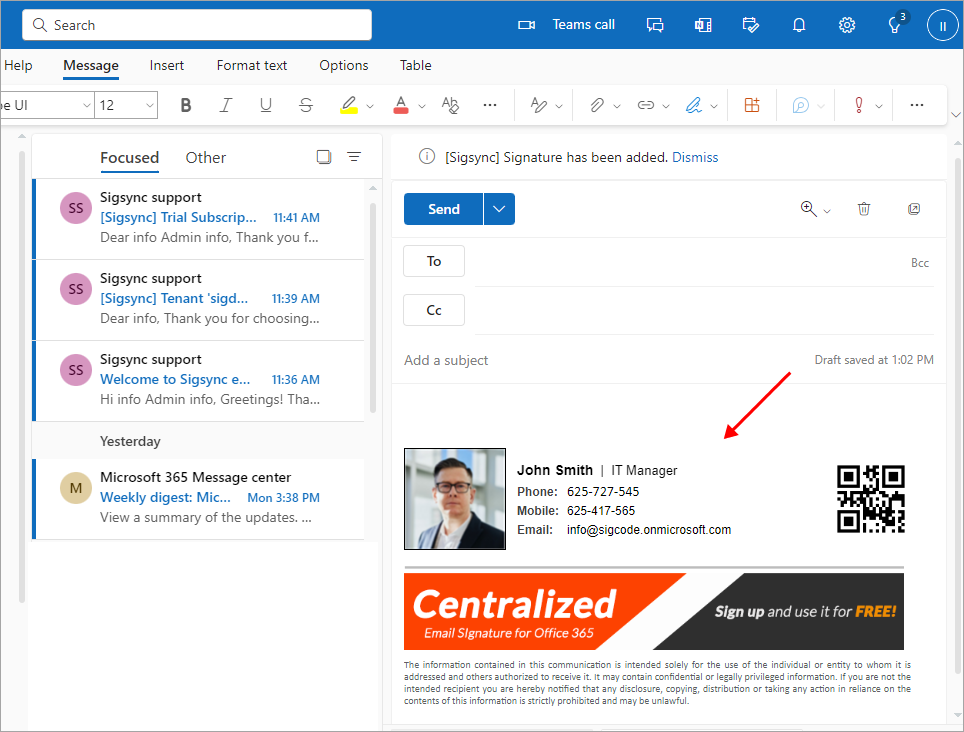Toggle bold formatting
Screen dimensions: 964x732
pos(186,105)
